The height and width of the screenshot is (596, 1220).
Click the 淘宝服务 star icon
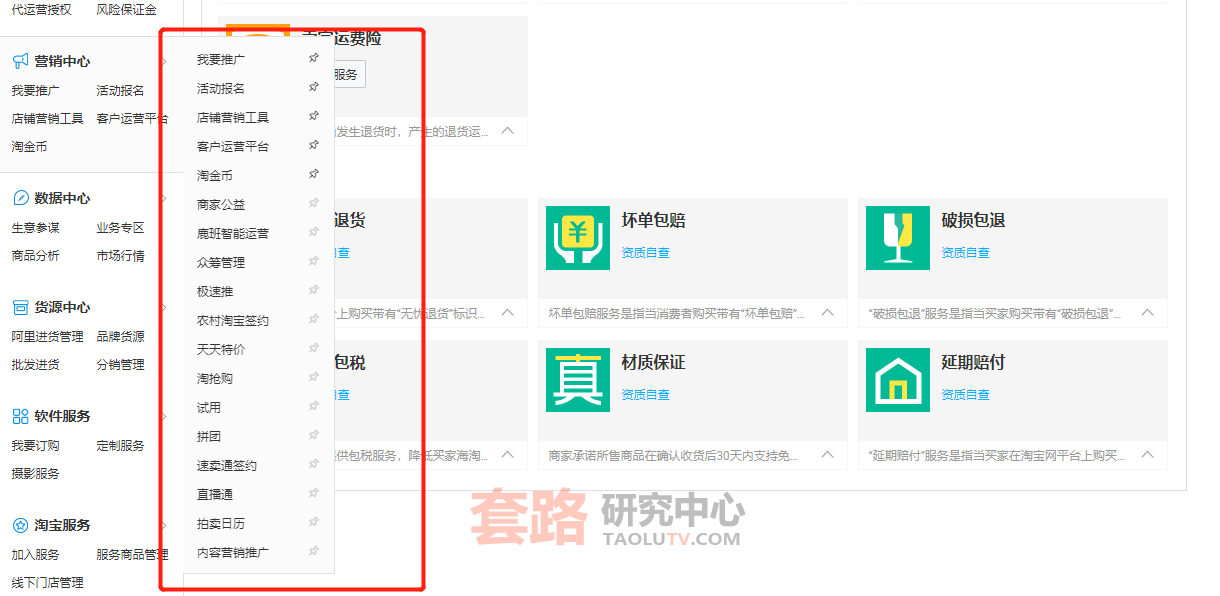click(x=20, y=525)
